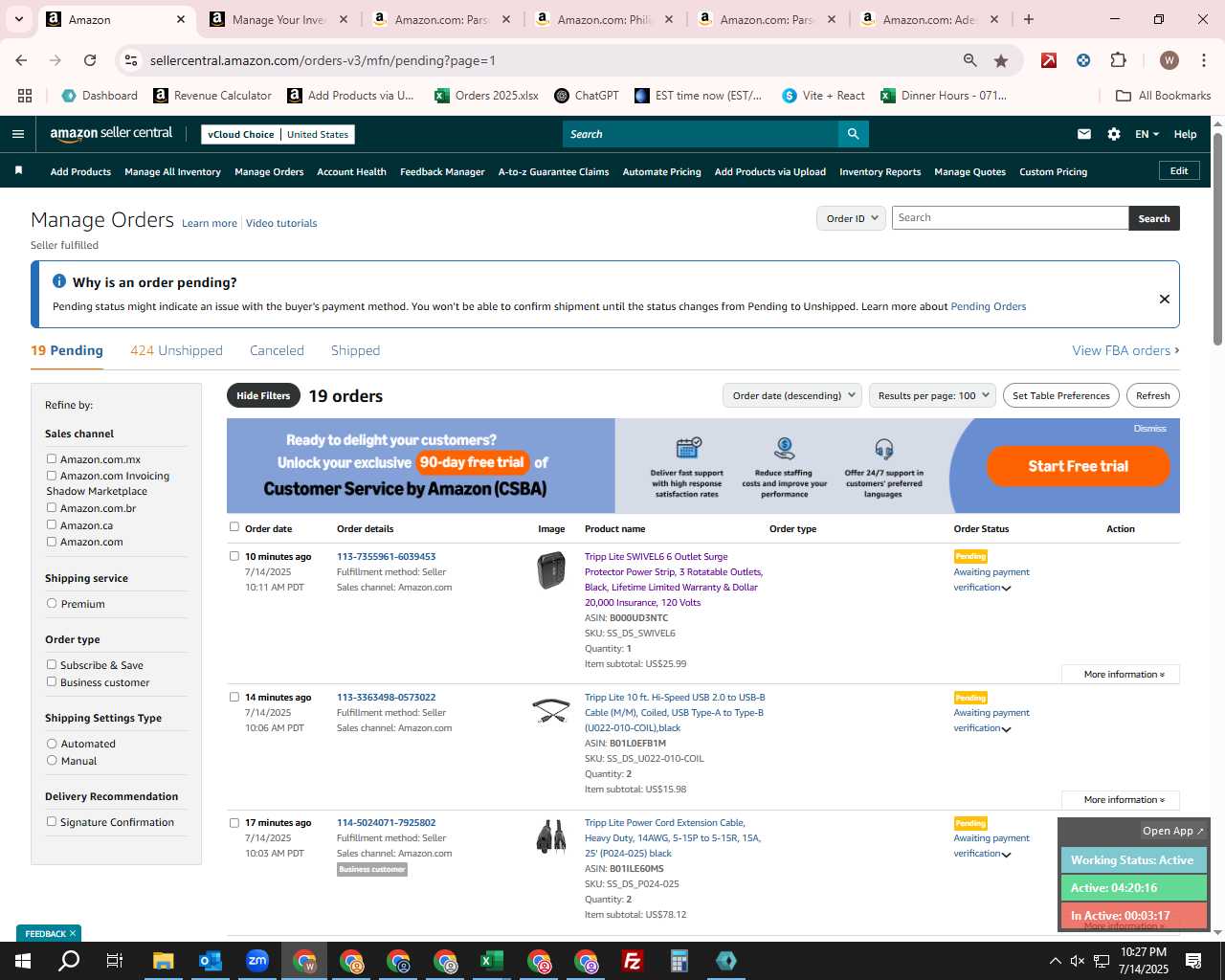
Task: Click the Hide Filters button
Action: pyautogui.click(x=263, y=395)
